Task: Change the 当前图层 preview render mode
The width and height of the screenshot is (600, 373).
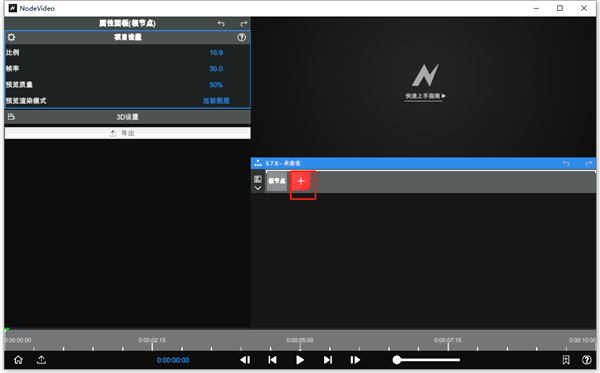Action: click(216, 101)
